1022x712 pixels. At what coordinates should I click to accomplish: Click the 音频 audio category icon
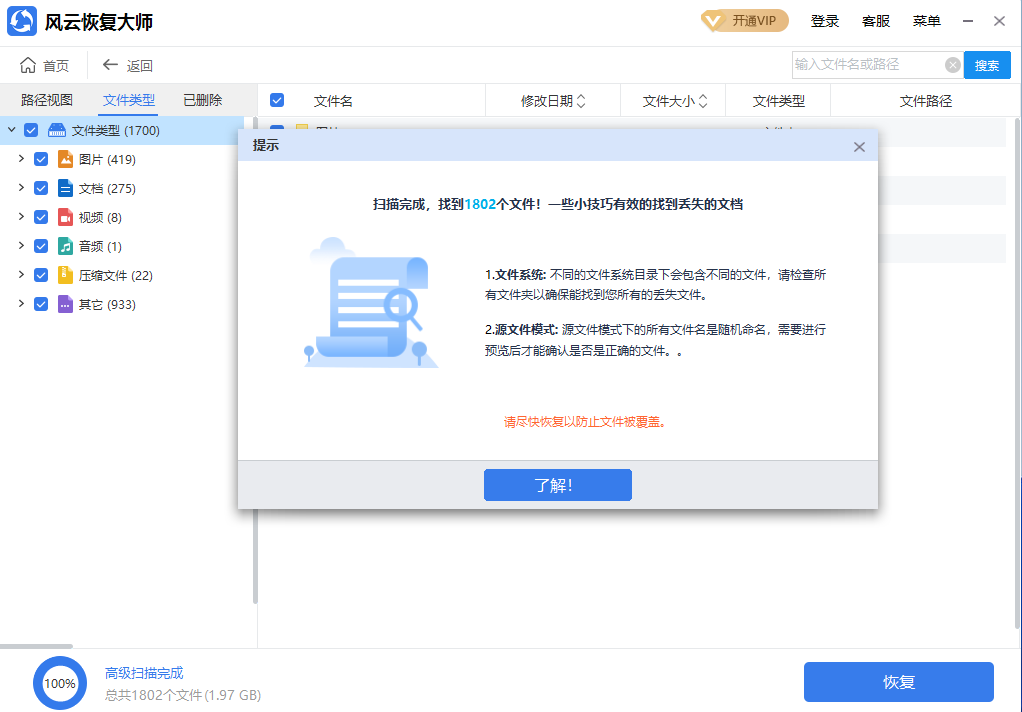pyautogui.click(x=65, y=246)
